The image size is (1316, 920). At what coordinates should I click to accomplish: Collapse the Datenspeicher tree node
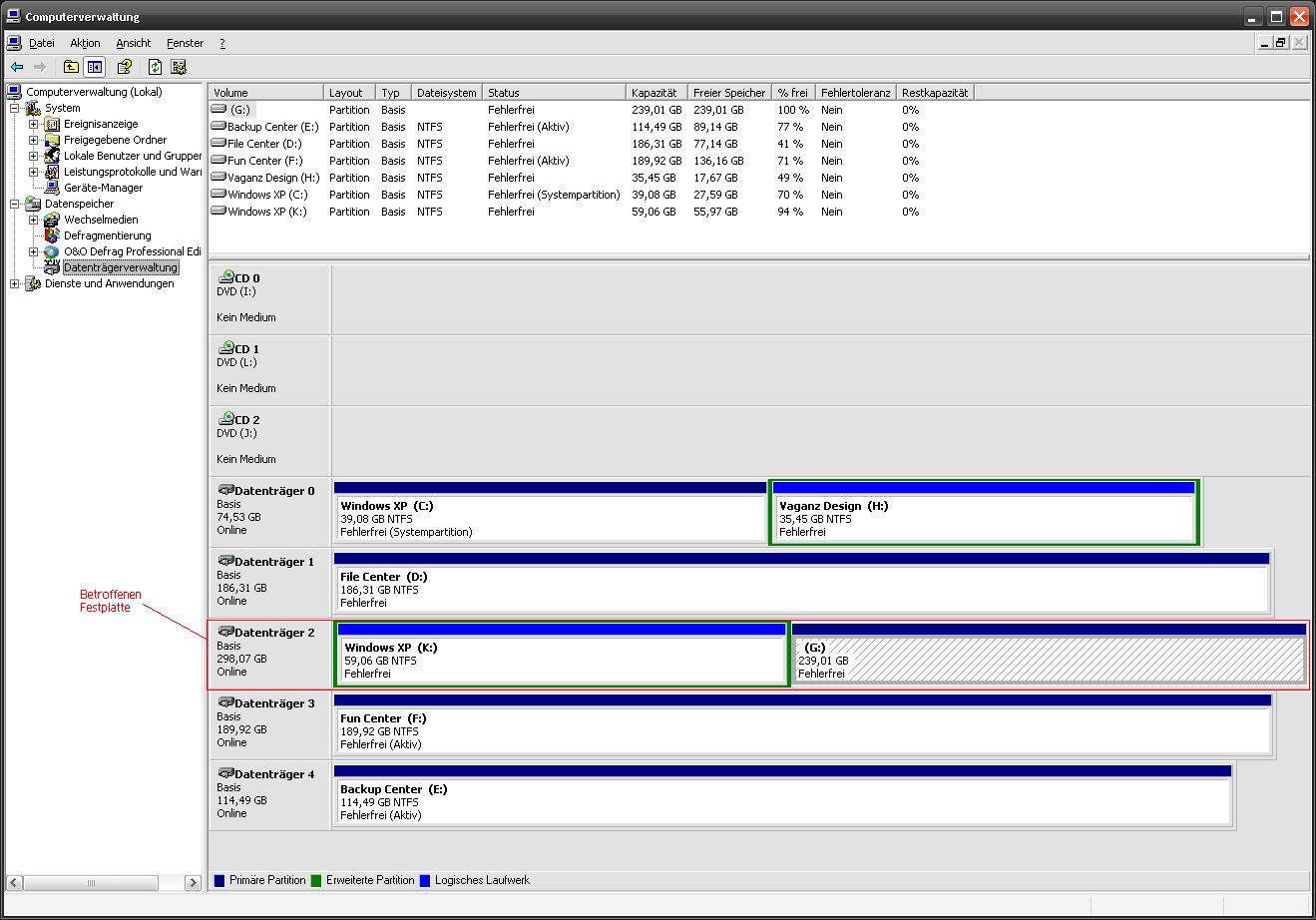click(15, 204)
